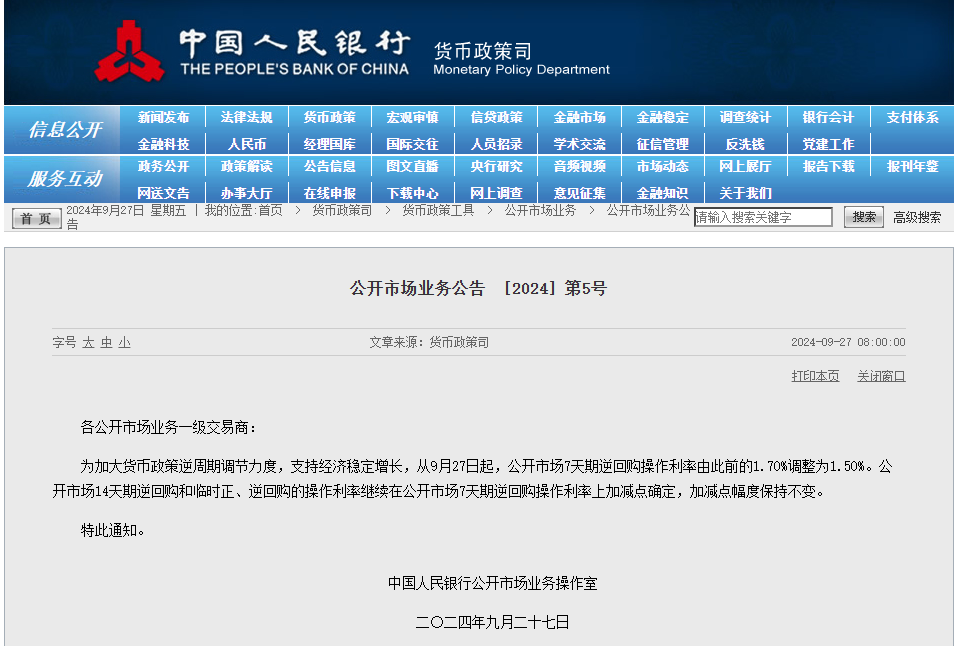Select small font size 小
This screenshot has height=646, width=956.
pos(124,343)
